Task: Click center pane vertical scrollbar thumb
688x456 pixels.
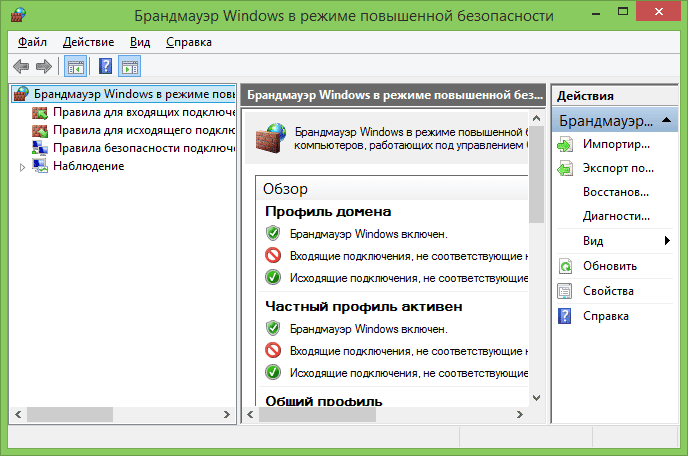Action: [536, 174]
